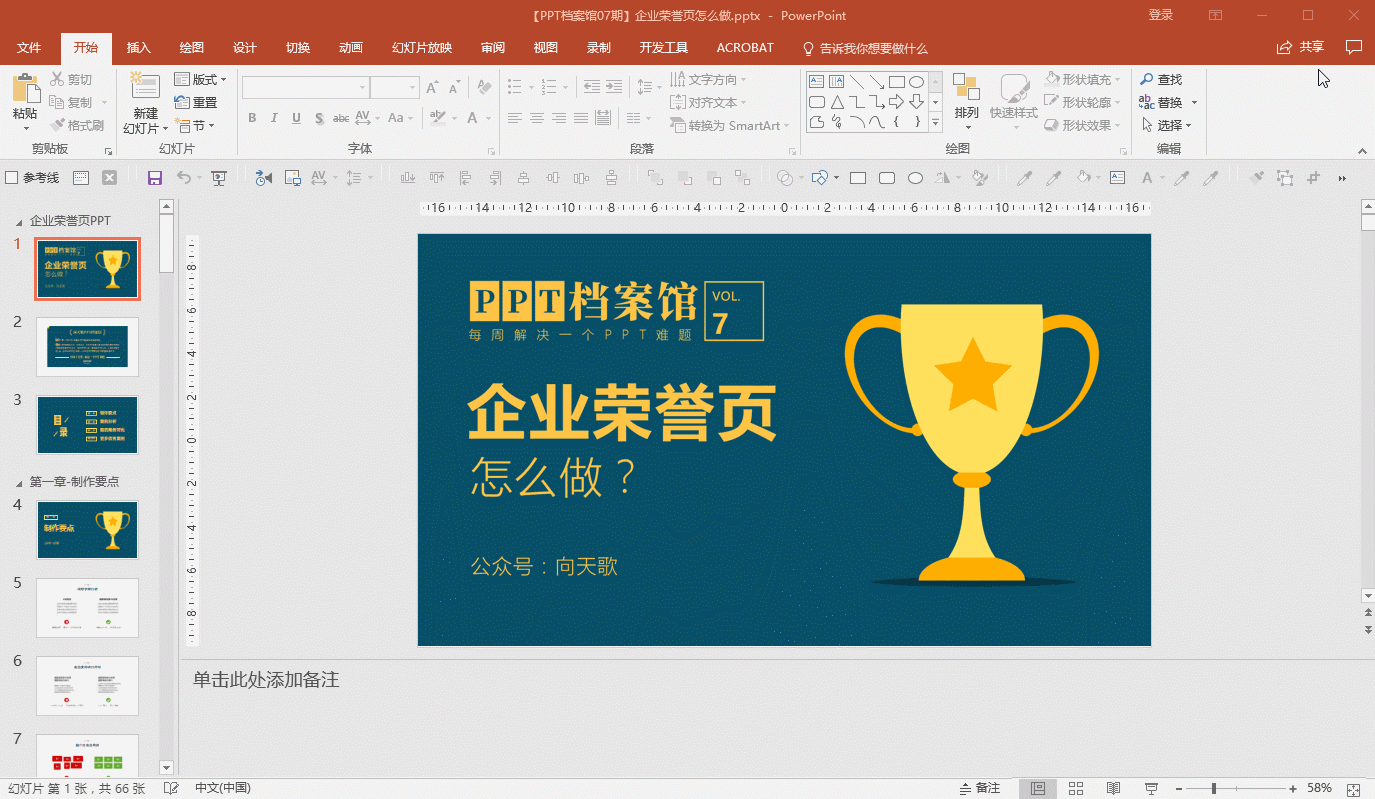Click the Save icon in quick toolbar

click(x=155, y=178)
